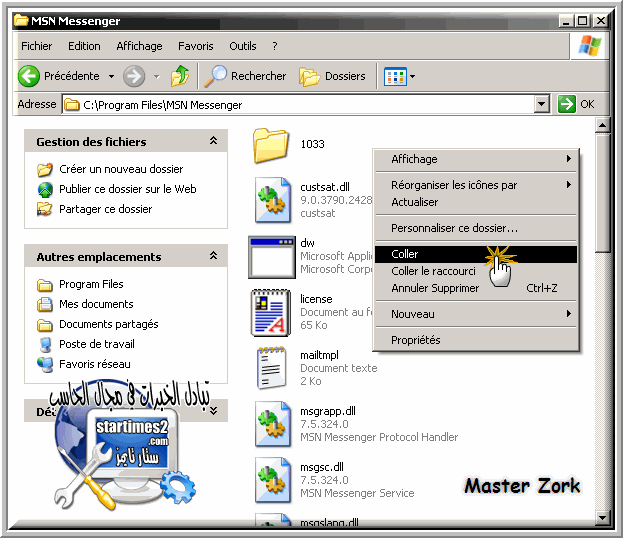Click the Rechercher magnifier icon
Screen dimensions: 623x538
tap(216, 76)
